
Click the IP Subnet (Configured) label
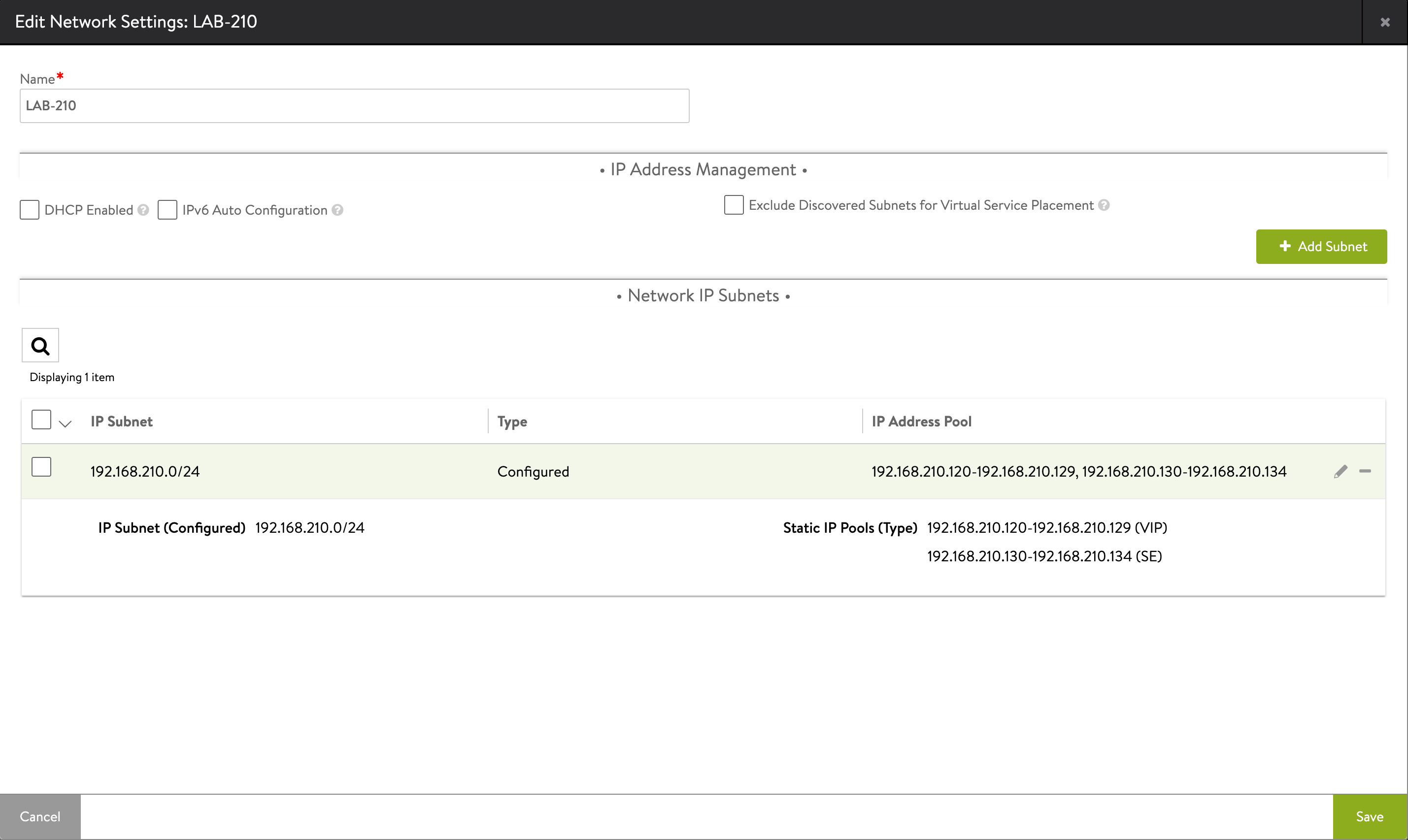click(171, 527)
